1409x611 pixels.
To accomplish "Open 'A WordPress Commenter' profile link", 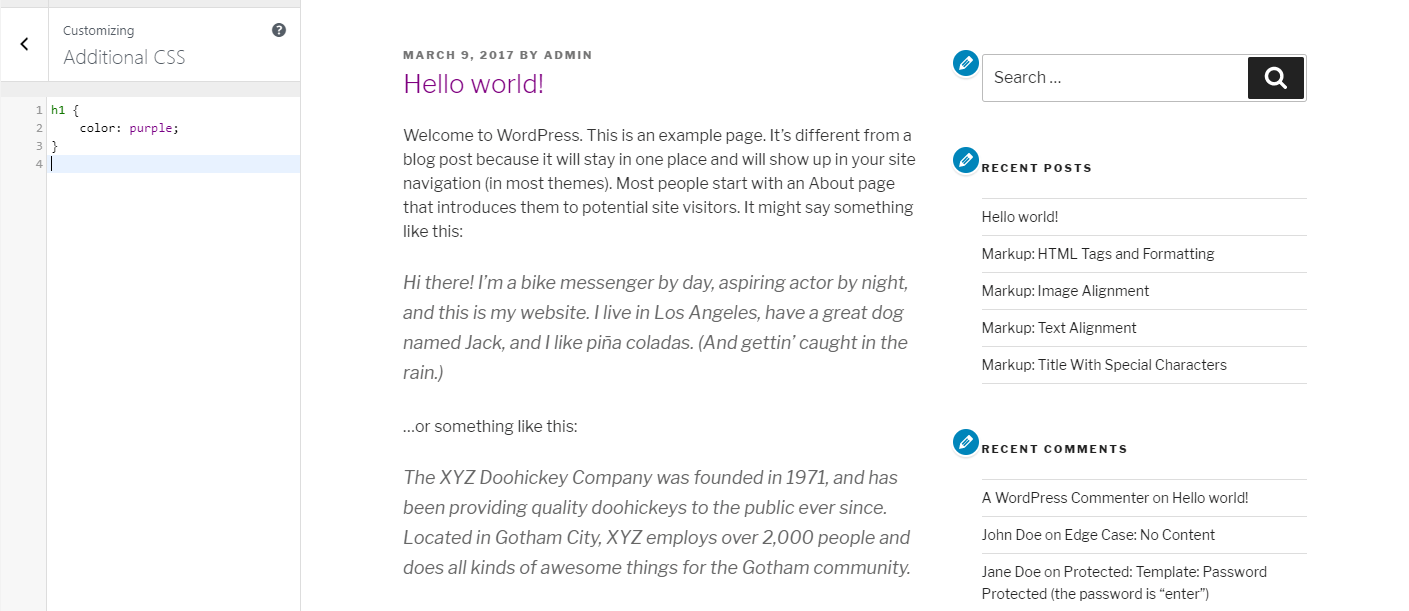I will pyautogui.click(x=1063, y=497).
